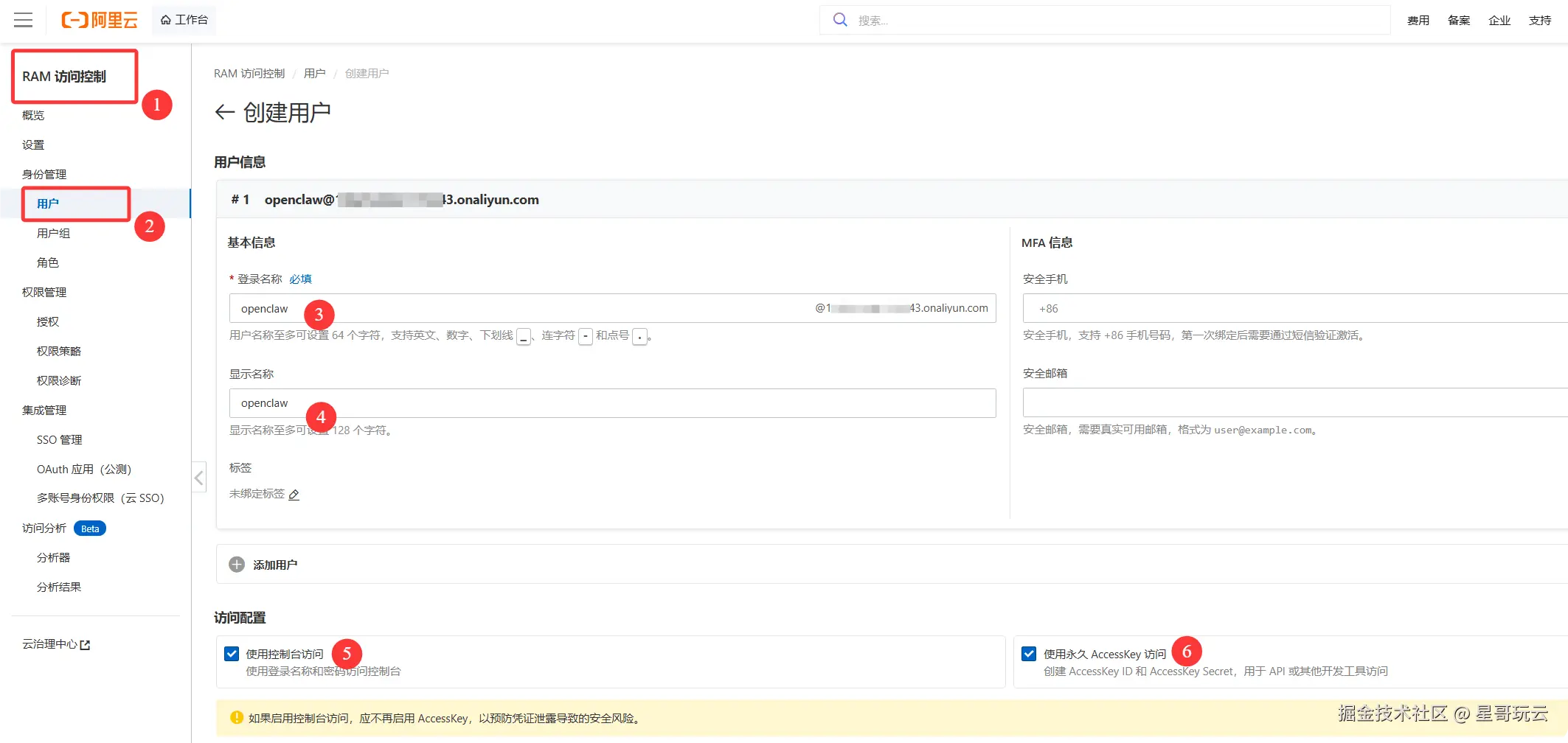
Task: Toggle the 使用永久 AccessKey 访问 checkbox
Action: click(x=1029, y=654)
